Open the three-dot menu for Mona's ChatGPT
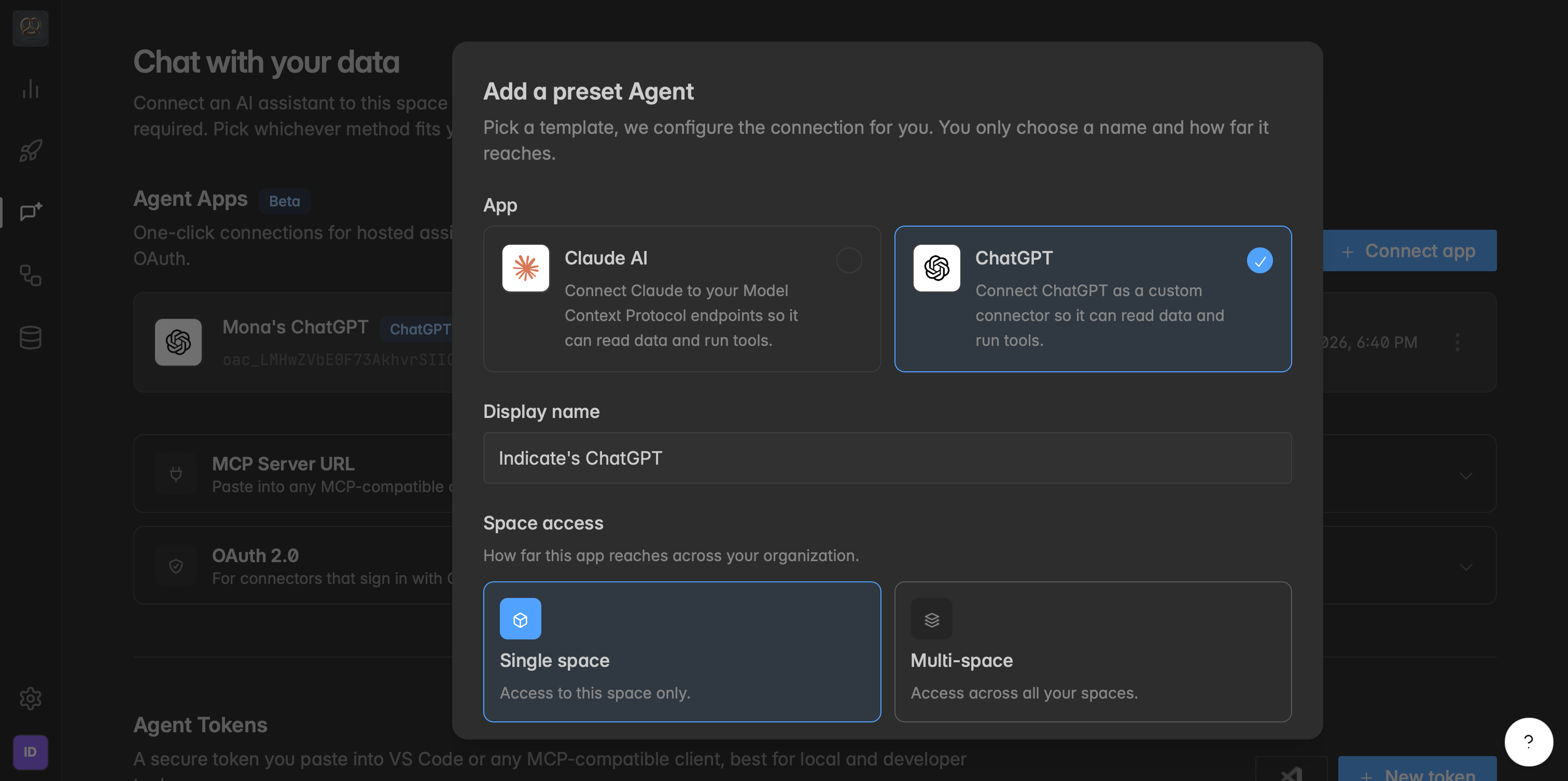Viewport: 1568px width, 781px height. (x=1457, y=342)
